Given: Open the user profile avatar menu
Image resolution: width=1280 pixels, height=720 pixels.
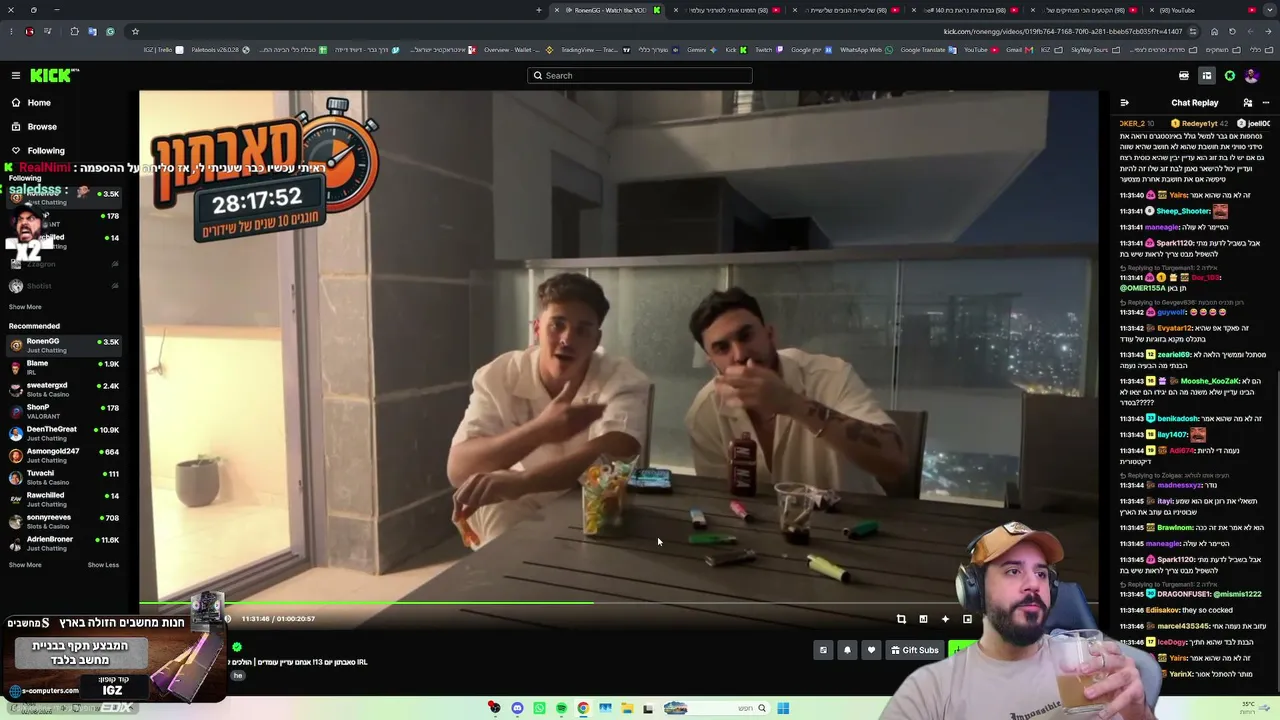Looking at the screenshot, I should [x=1251, y=76].
